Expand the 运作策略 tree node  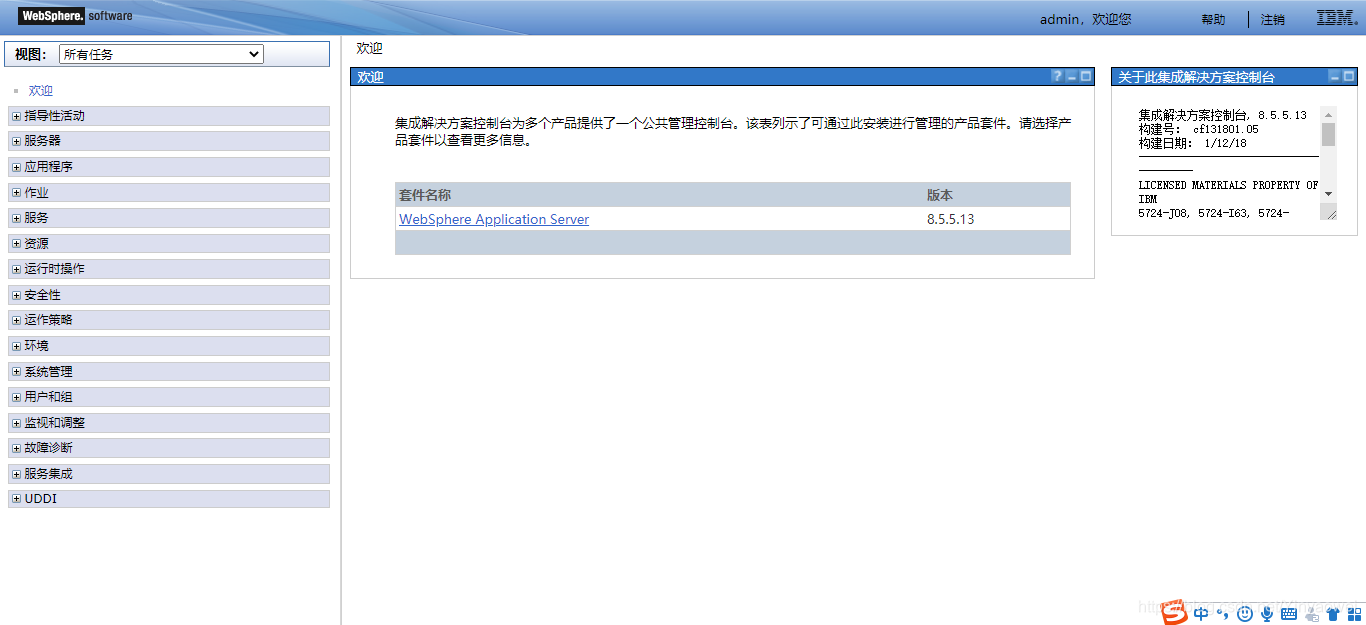(x=16, y=320)
